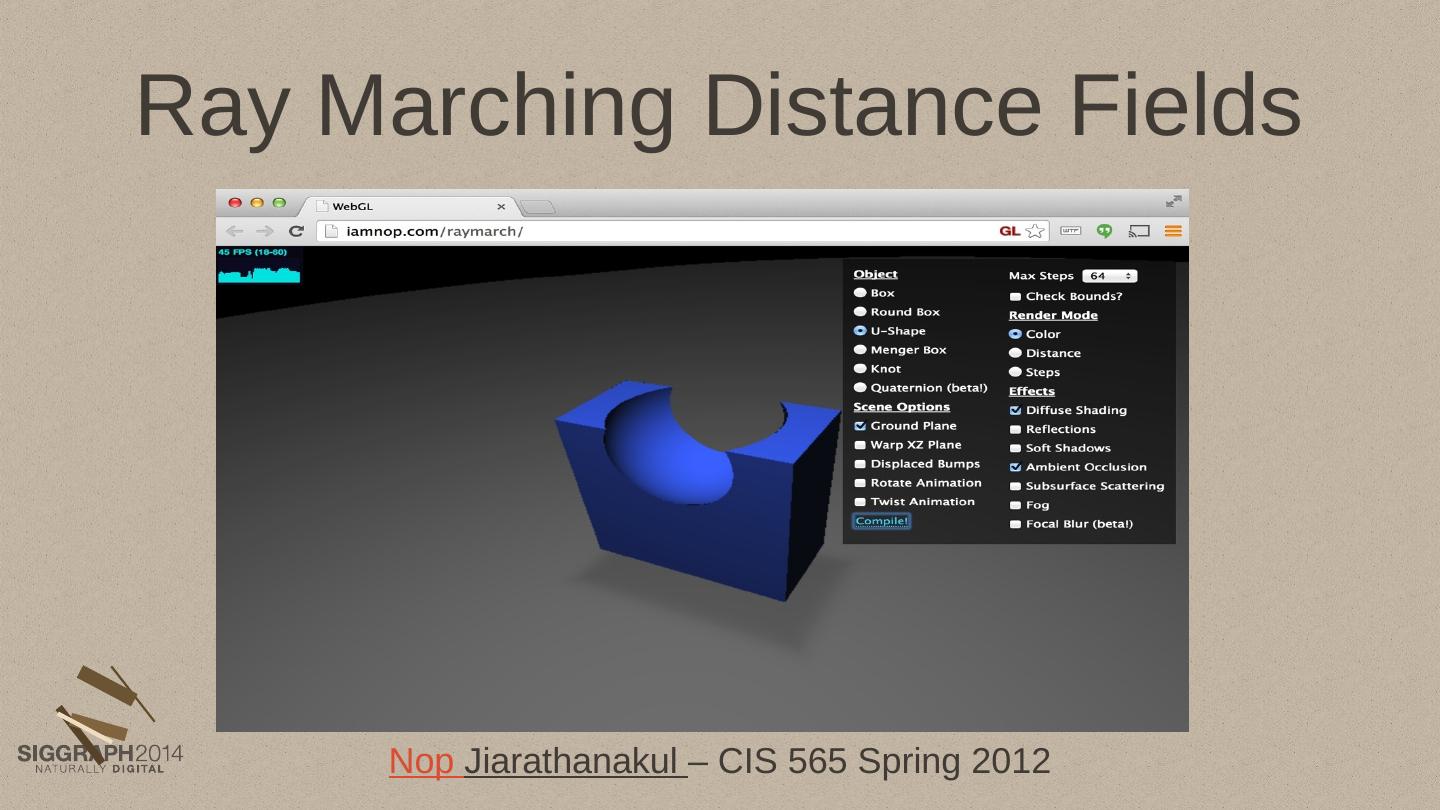Click the FPS stats graph
The image size is (1440, 810).
pyautogui.click(x=259, y=265)
